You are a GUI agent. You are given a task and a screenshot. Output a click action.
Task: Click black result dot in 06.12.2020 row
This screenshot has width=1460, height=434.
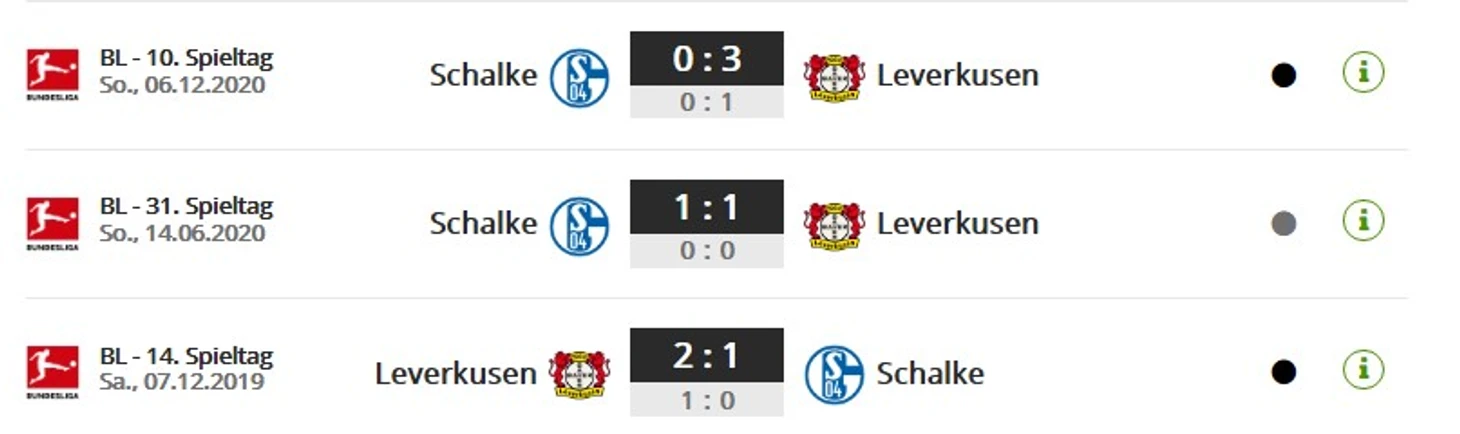[1284, 75]
